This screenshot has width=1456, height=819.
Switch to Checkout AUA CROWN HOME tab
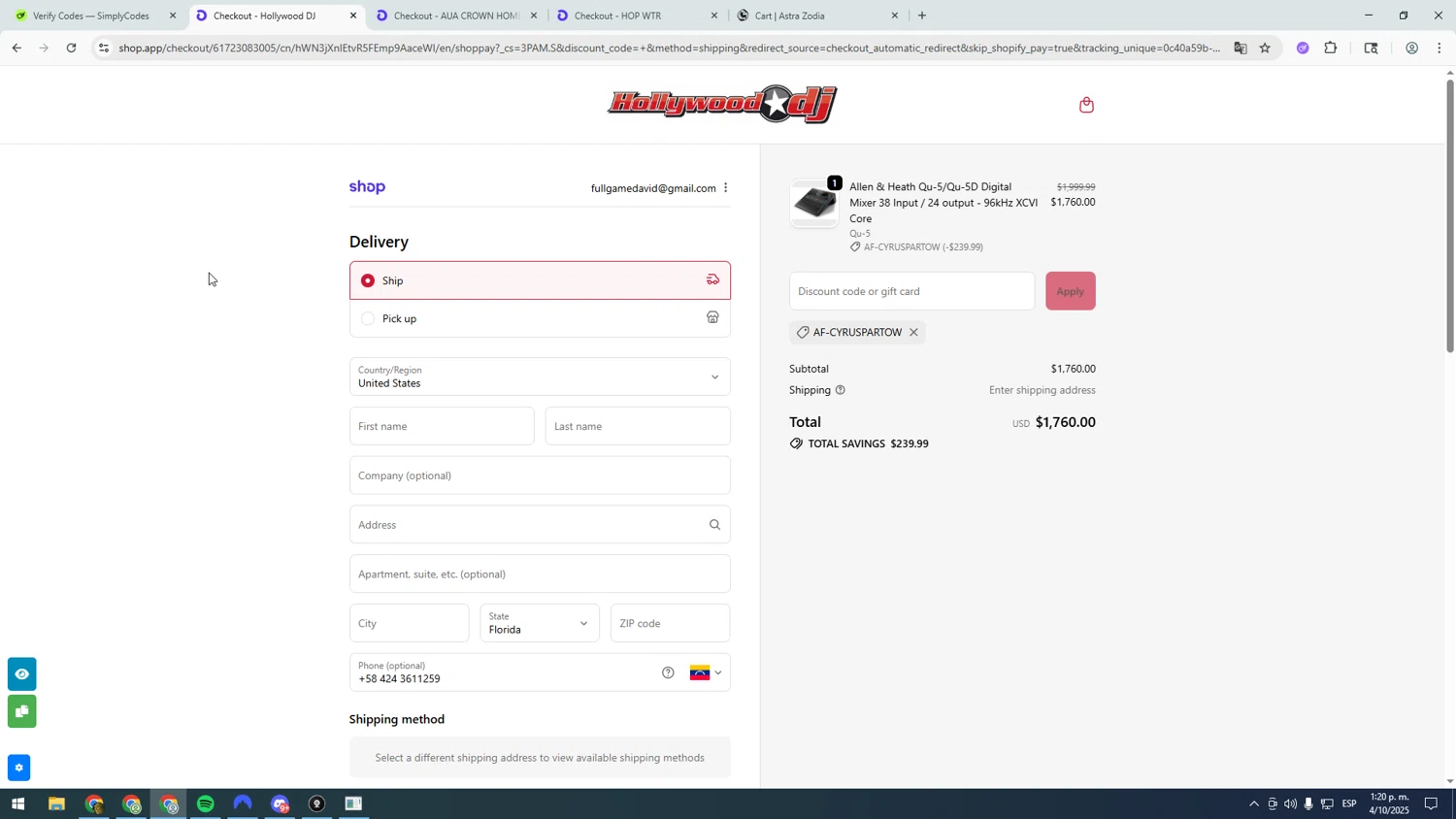coord(454,16)
